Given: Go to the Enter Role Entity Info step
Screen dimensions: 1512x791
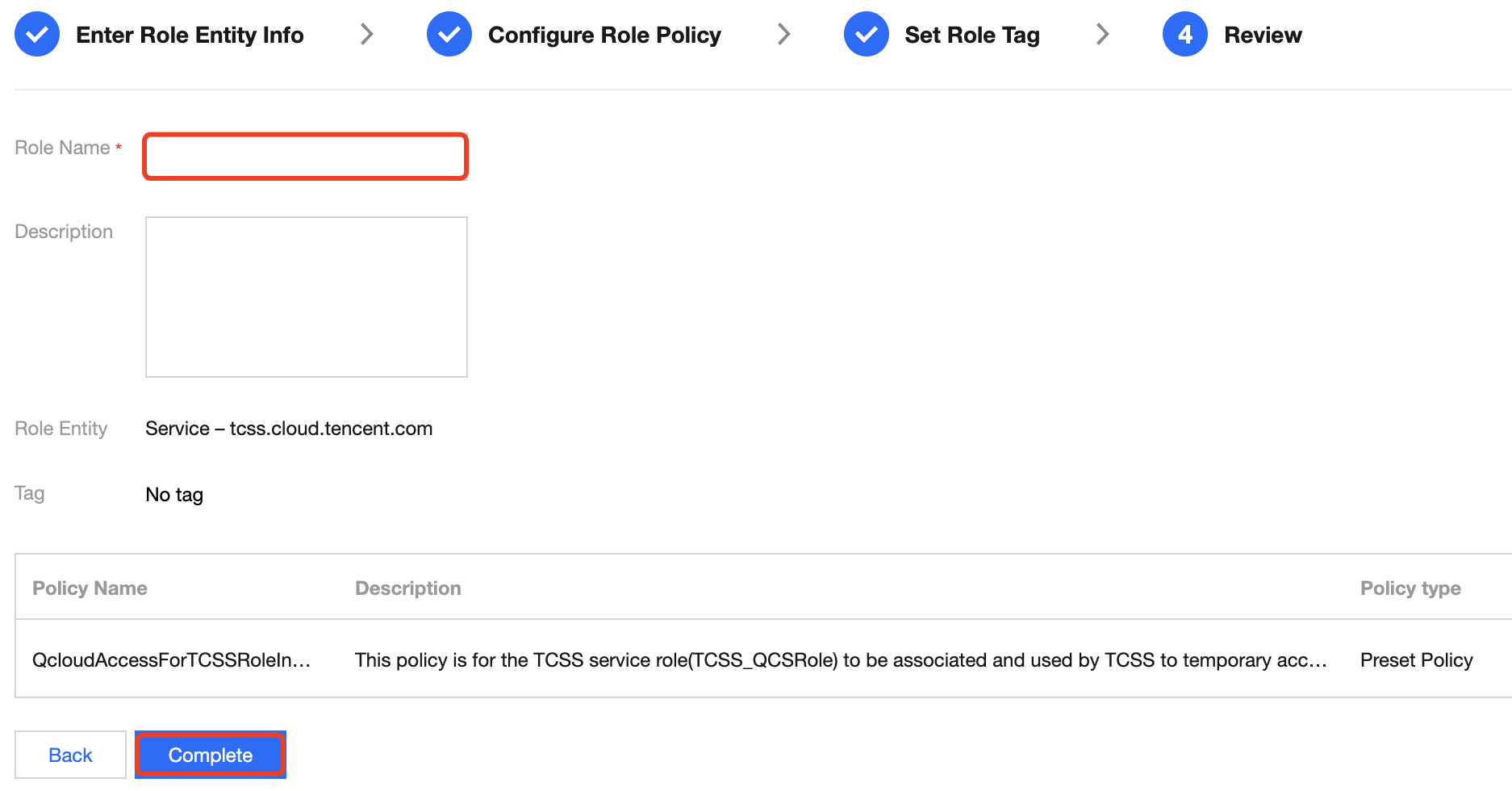Looking at the screenshot, I should [x=190, y=36].
